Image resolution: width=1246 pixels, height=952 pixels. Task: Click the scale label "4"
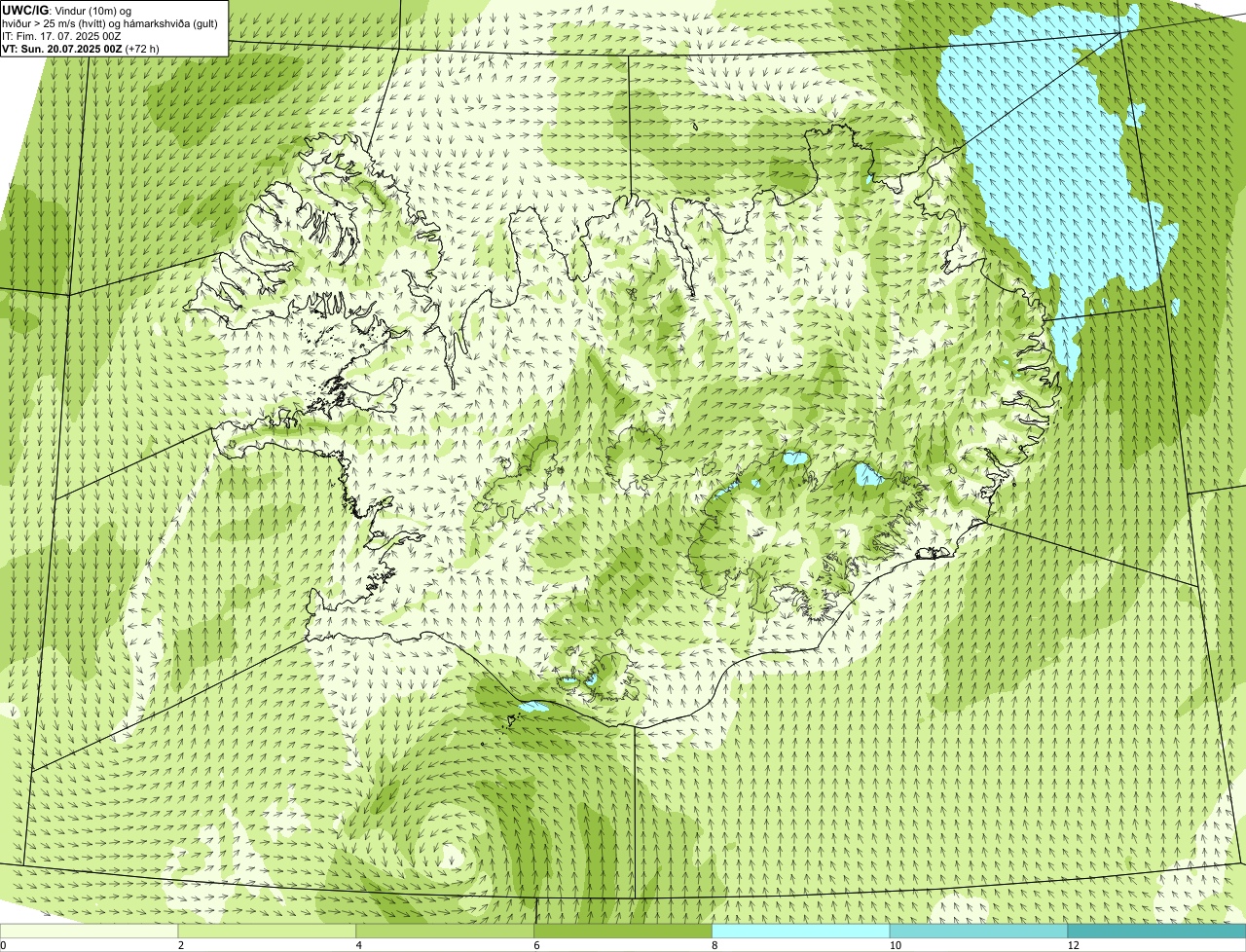coord(358,945)
